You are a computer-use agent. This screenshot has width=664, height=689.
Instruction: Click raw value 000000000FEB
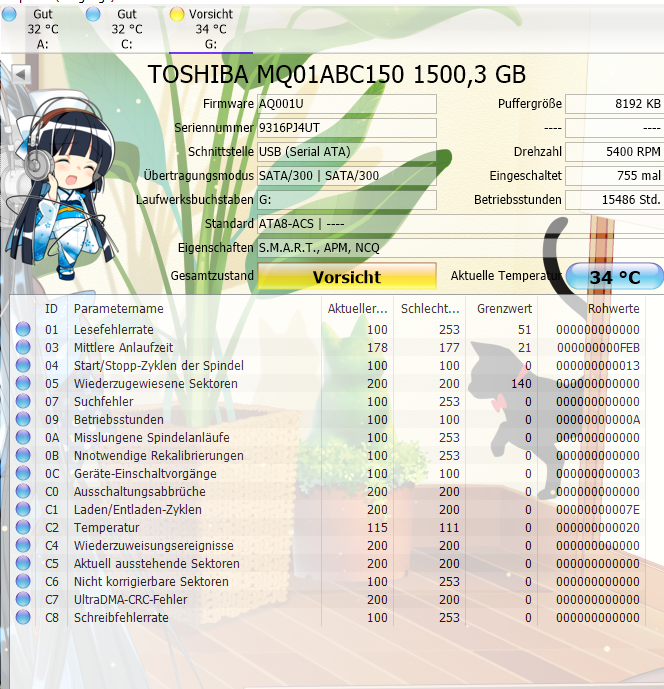click(x=598, y=348)
